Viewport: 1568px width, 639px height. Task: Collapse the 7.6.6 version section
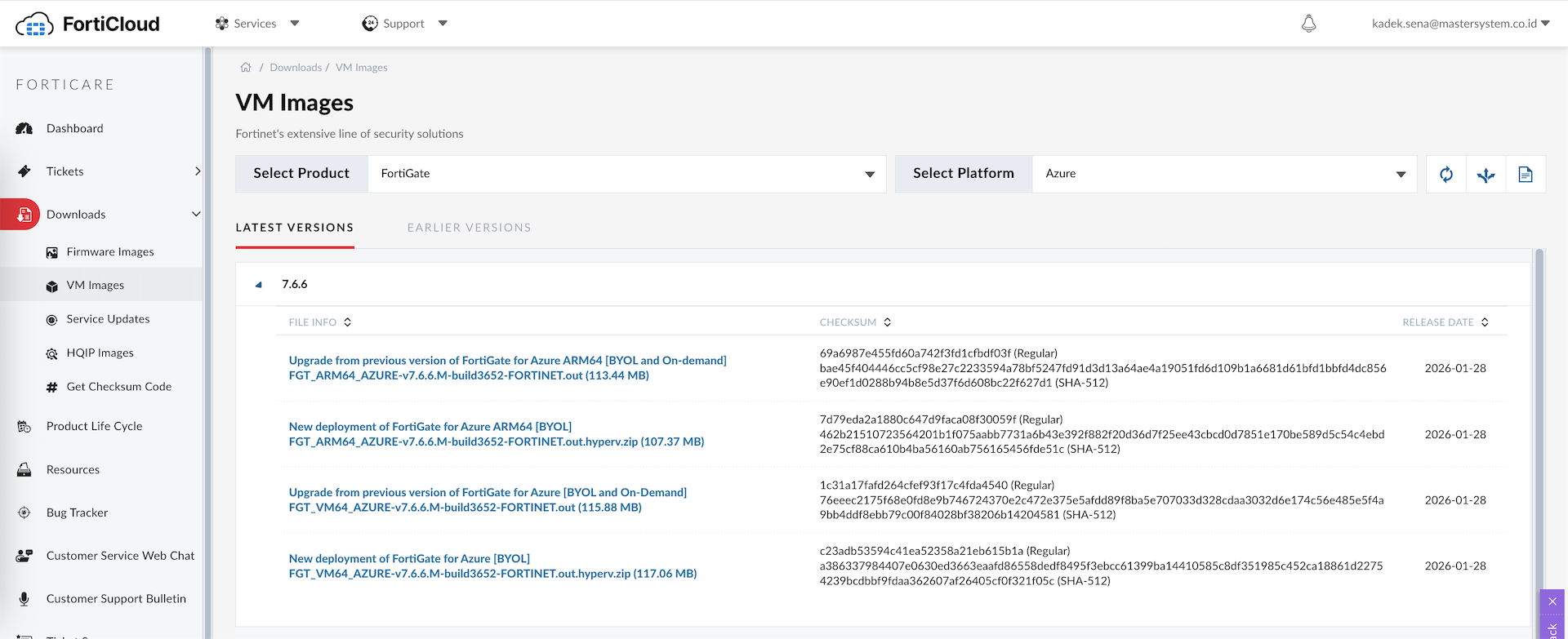pyautogui.click(x=259, y=285)
